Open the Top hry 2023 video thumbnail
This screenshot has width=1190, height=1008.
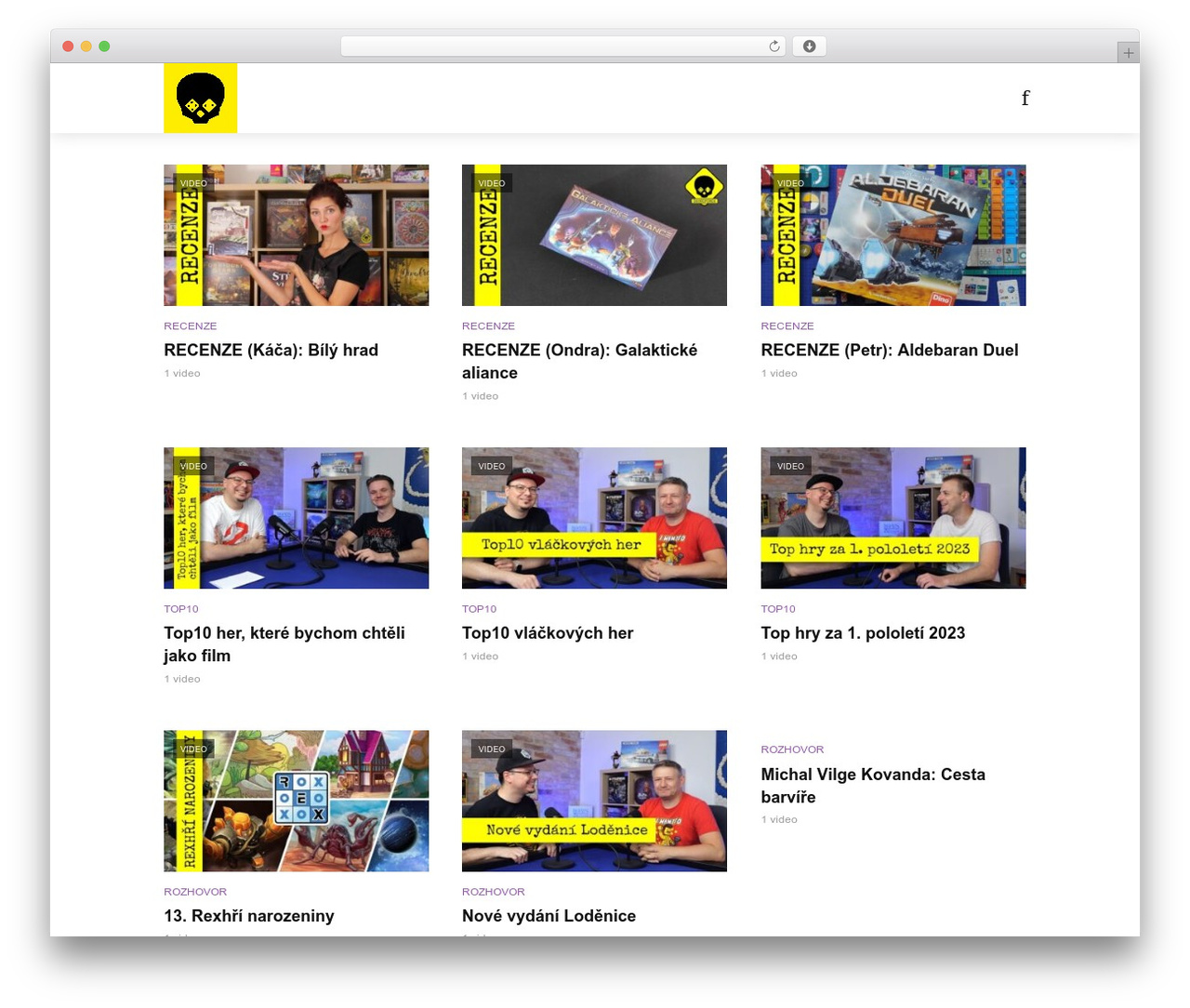(892, 518)
